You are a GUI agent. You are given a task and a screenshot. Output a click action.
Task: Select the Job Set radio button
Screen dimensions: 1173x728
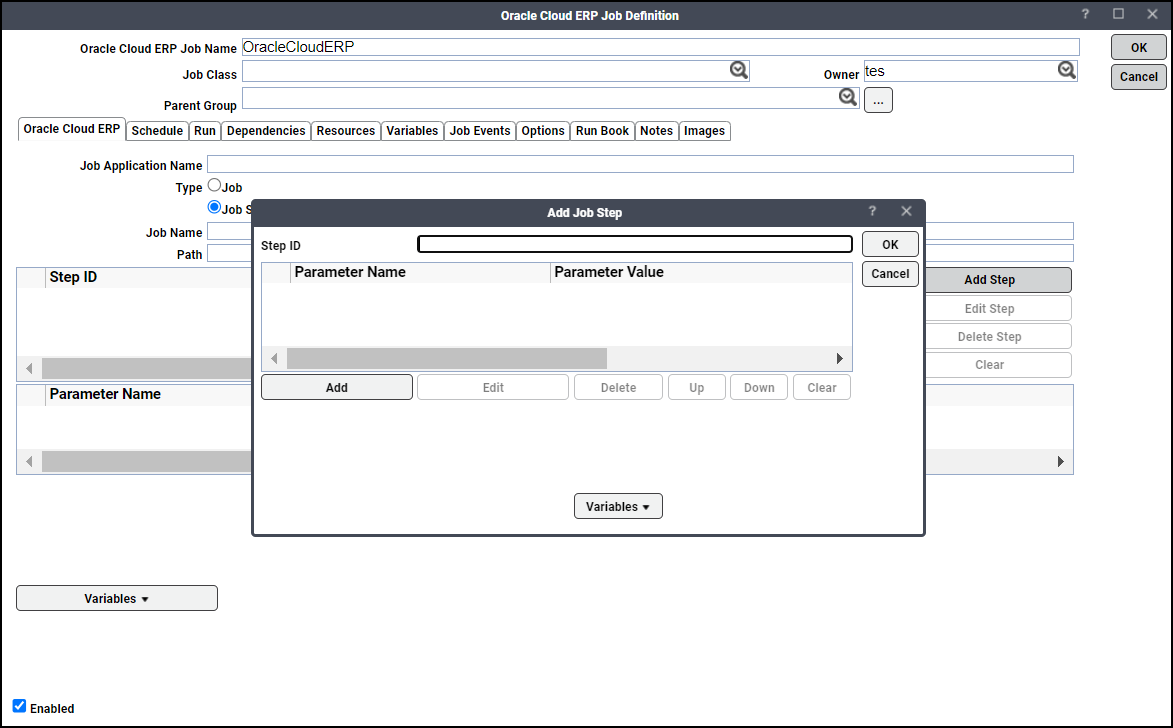click(x=214, y=207)
